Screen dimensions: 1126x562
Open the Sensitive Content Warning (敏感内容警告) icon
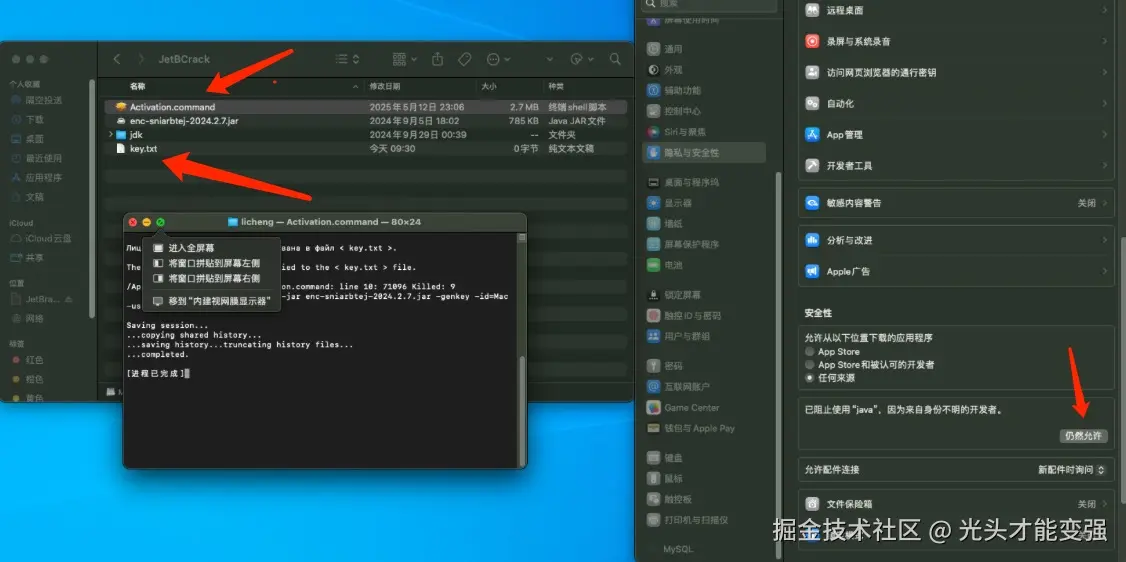[x=812, y=203]
